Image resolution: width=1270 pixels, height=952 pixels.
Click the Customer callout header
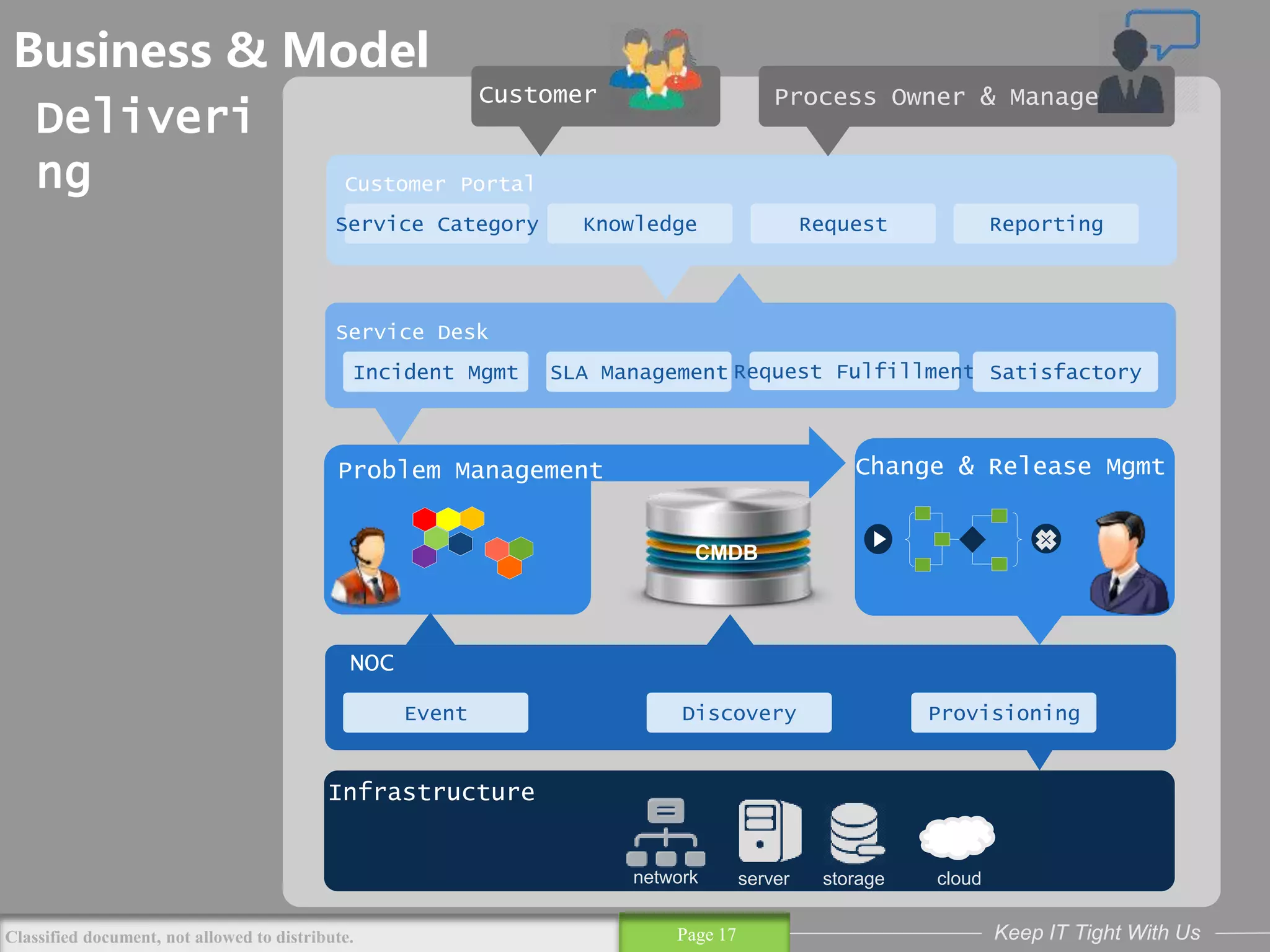coord(538,95)
